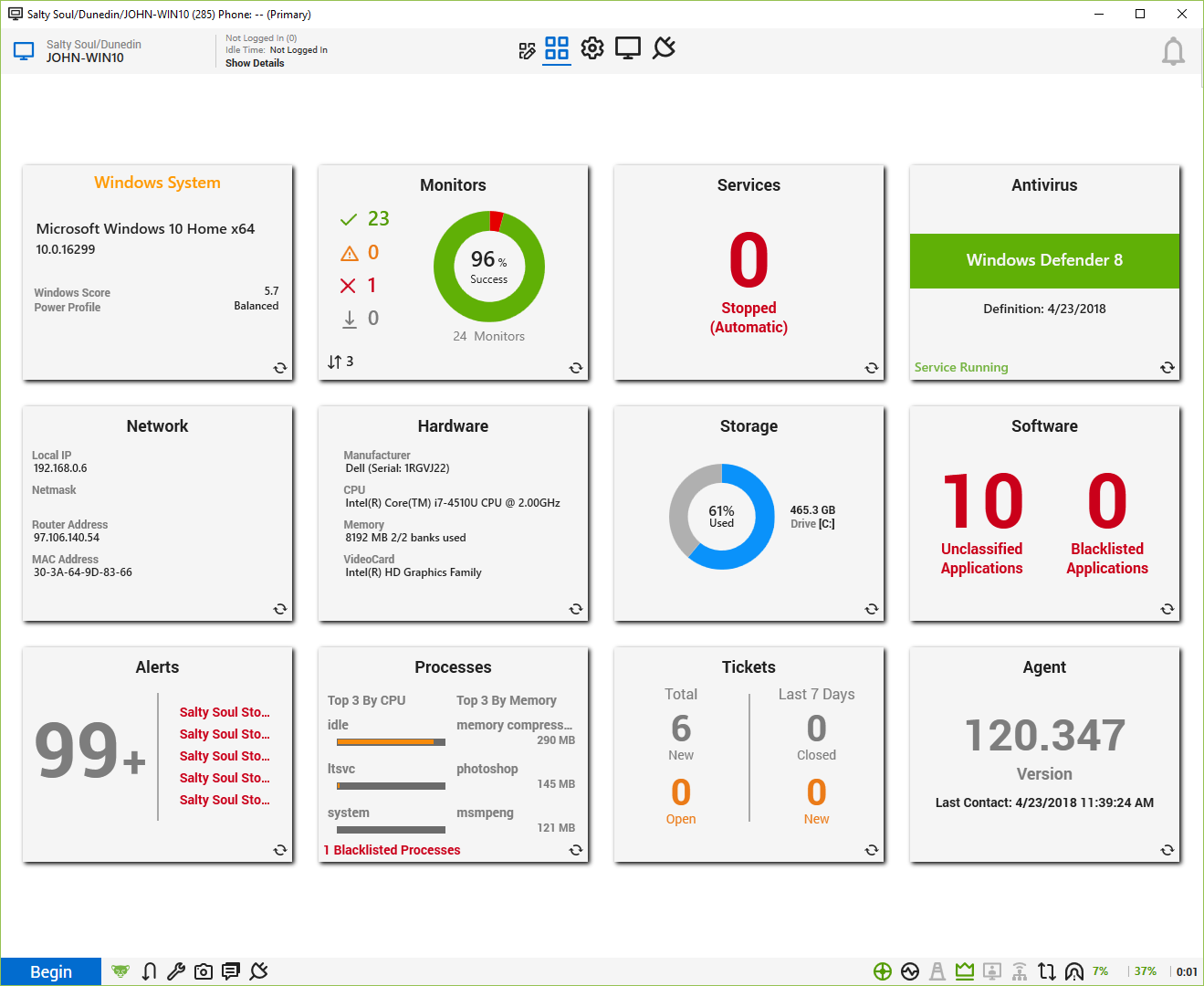1204x986 pixels.
Task: Open the 1 Blacklisted Processes link
Action: (392, 850)
